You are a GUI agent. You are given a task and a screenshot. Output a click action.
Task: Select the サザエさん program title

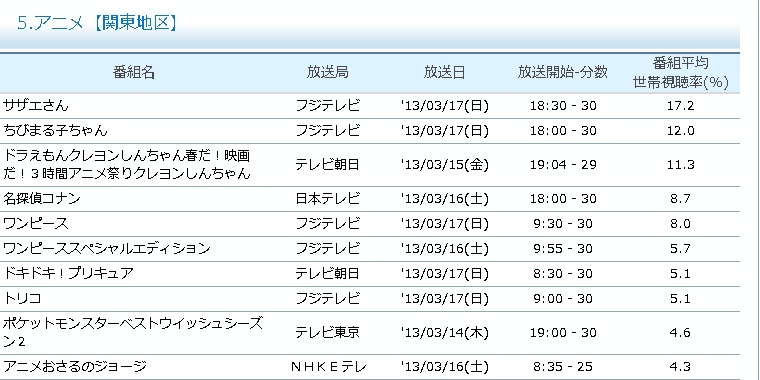[36, 106]
